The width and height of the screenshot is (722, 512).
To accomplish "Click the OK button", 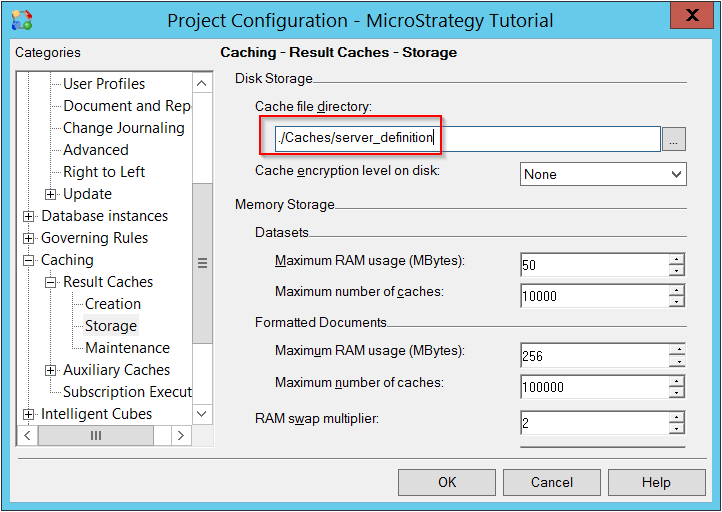I will pyautogui.click(x=447, y=482).
